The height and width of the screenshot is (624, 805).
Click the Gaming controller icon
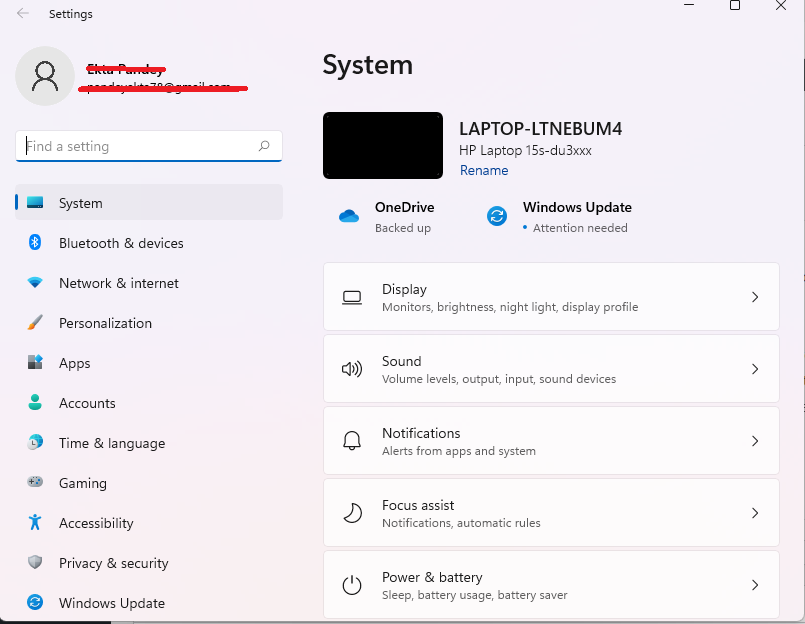pos(35,483)
